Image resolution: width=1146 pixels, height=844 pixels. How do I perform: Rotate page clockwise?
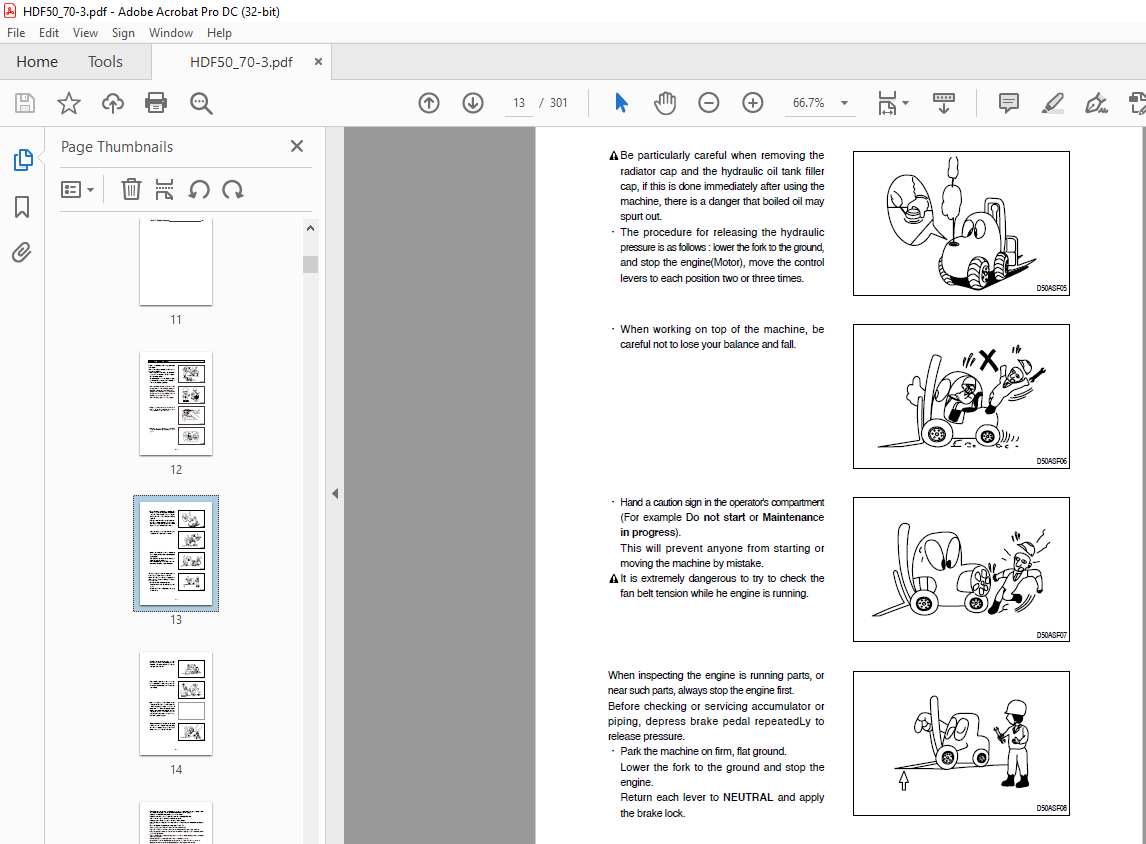[x=233, y=190]
